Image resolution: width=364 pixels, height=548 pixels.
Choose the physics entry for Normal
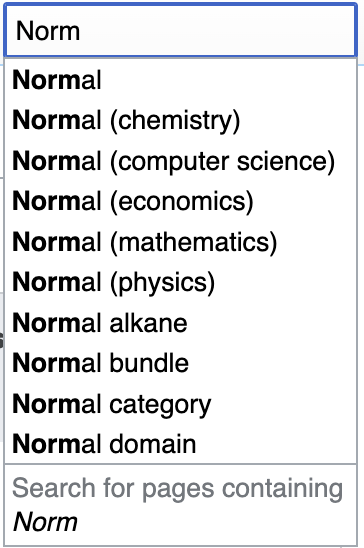click(181, 283)
